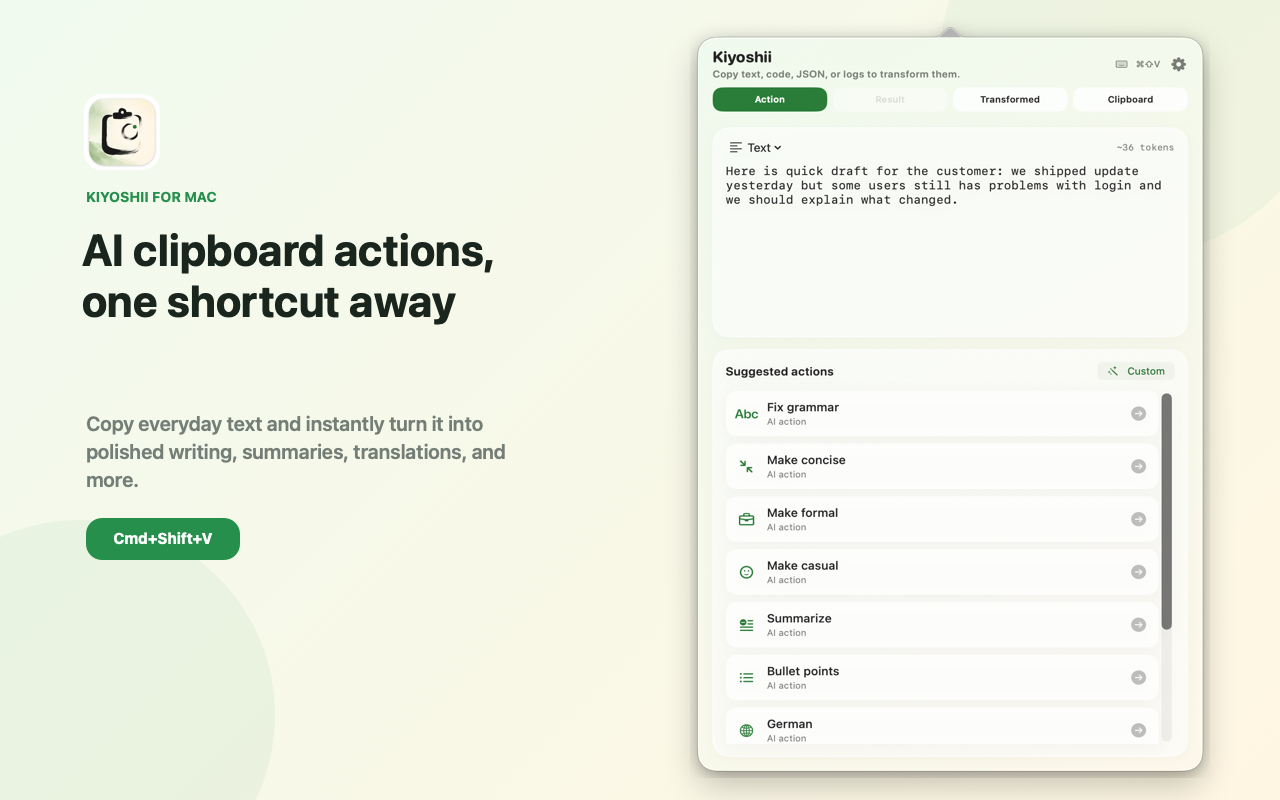Image resolution: width=1280 pixels, height=800 pixels.
Task: Click the globe icon beside German
Action: click(746, 730)
